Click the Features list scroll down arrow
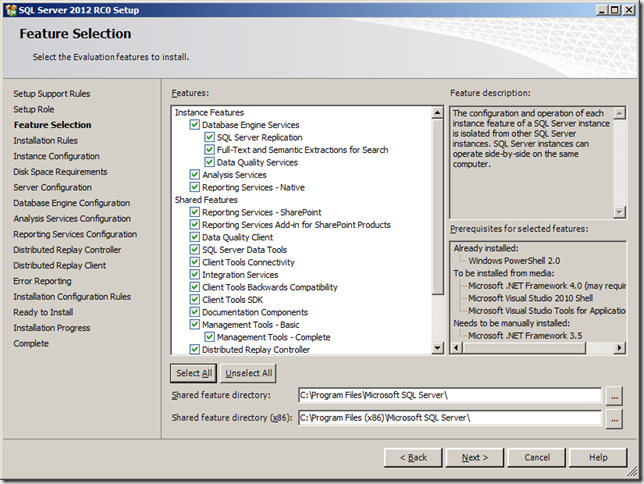644x484 pixels. tap(438, 348)
